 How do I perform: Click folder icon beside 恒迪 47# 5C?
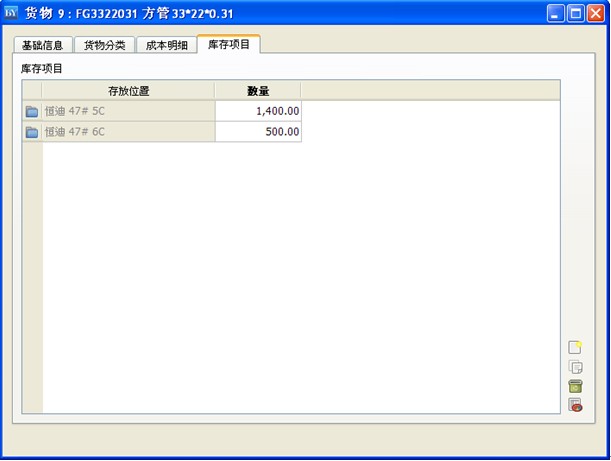[32, 111]
